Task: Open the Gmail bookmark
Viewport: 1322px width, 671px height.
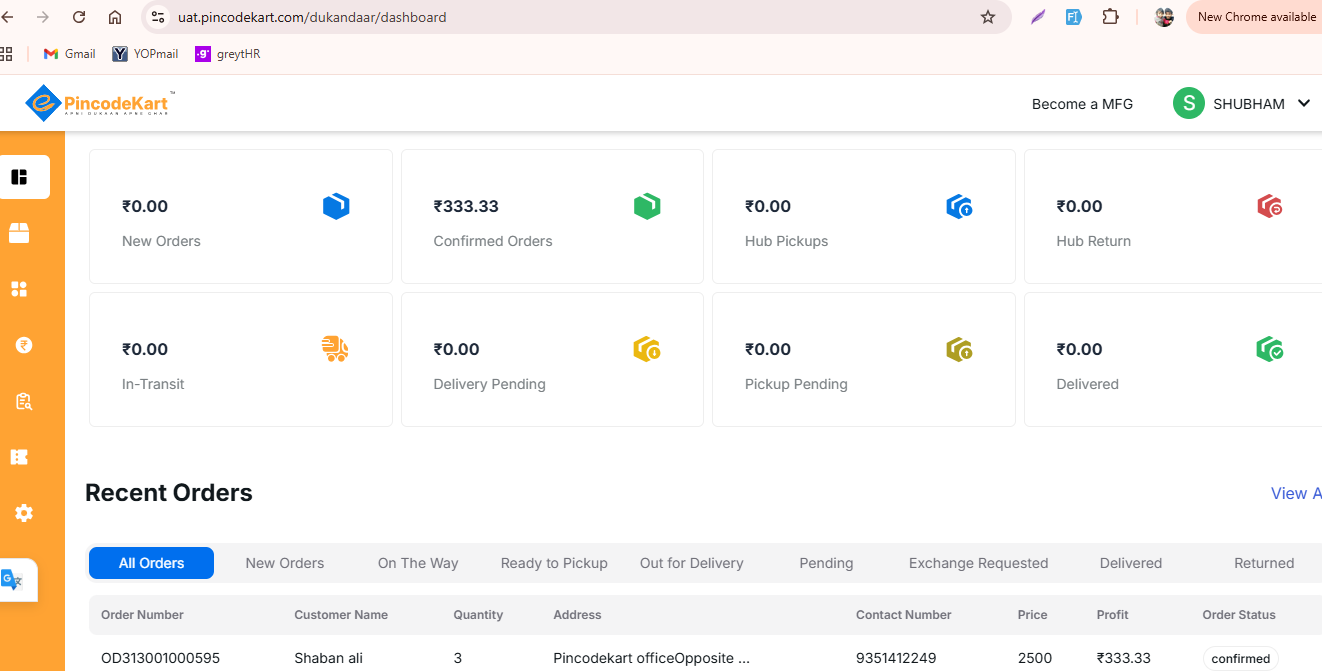Action: click(69, 54)
